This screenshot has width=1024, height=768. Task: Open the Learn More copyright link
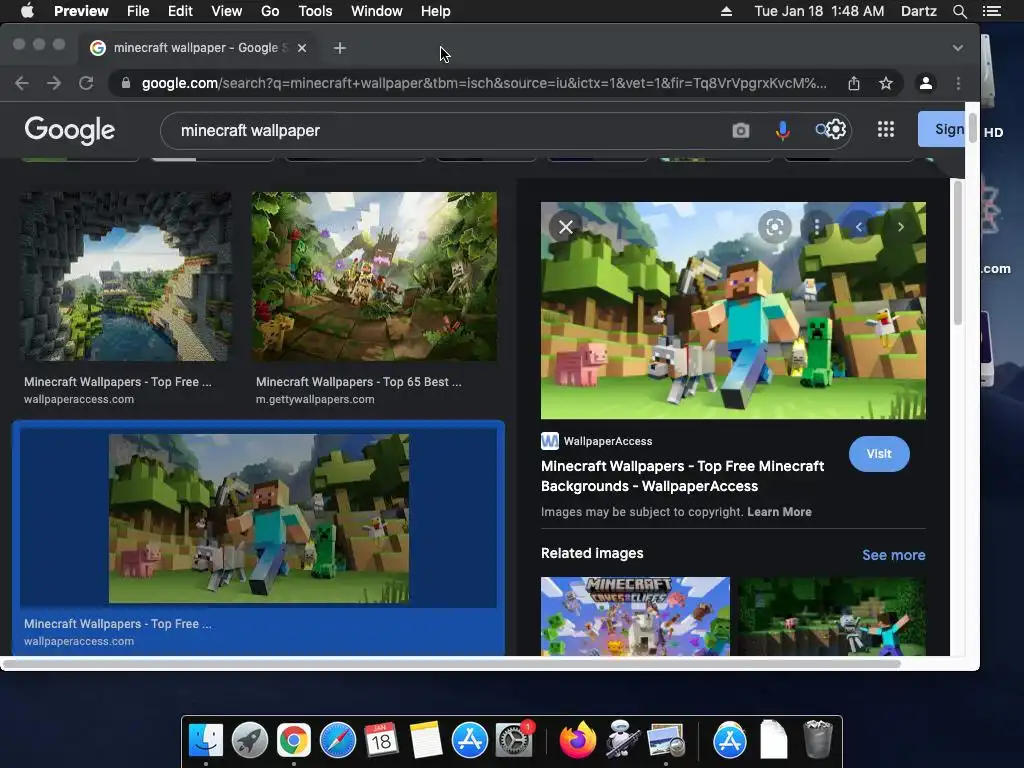(779, 512)
